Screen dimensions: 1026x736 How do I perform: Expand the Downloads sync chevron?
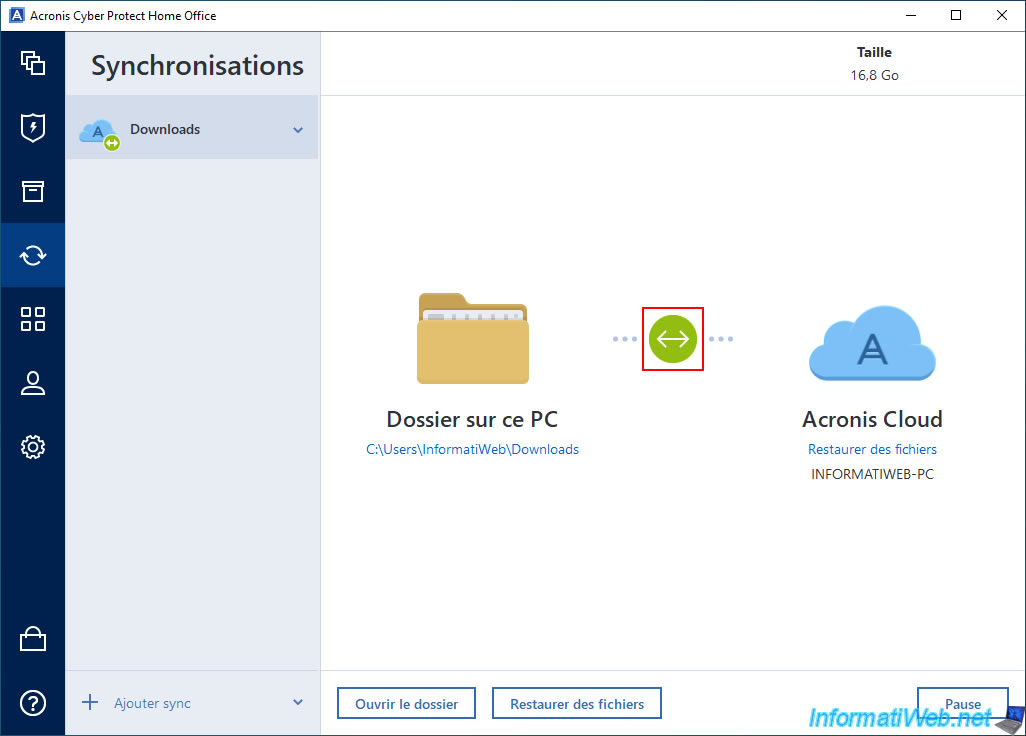[298, 130]
